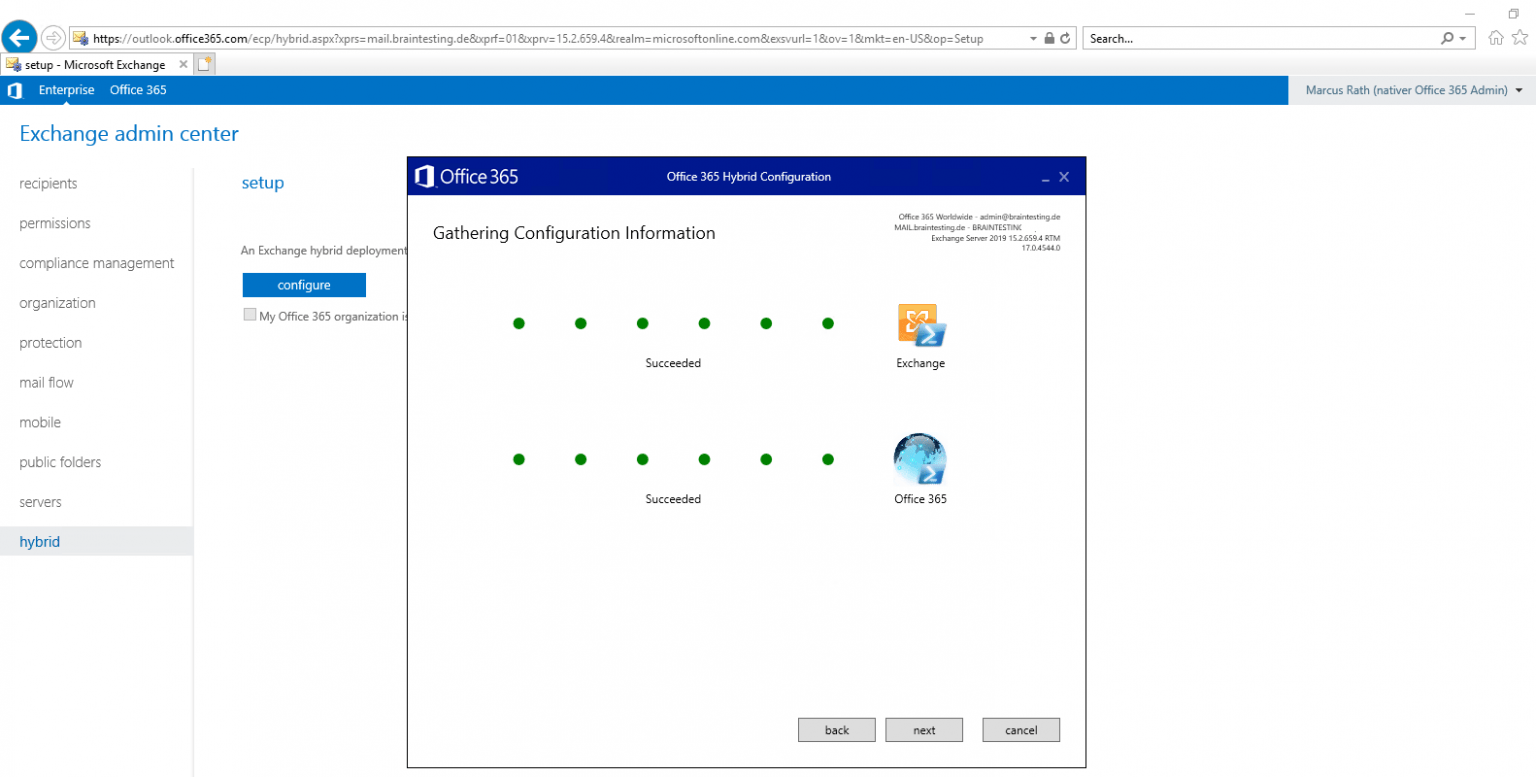Image resolution: width=1536 pixels, height=777 pixels.
Task: Click the blue configure button
Action: 304,285
